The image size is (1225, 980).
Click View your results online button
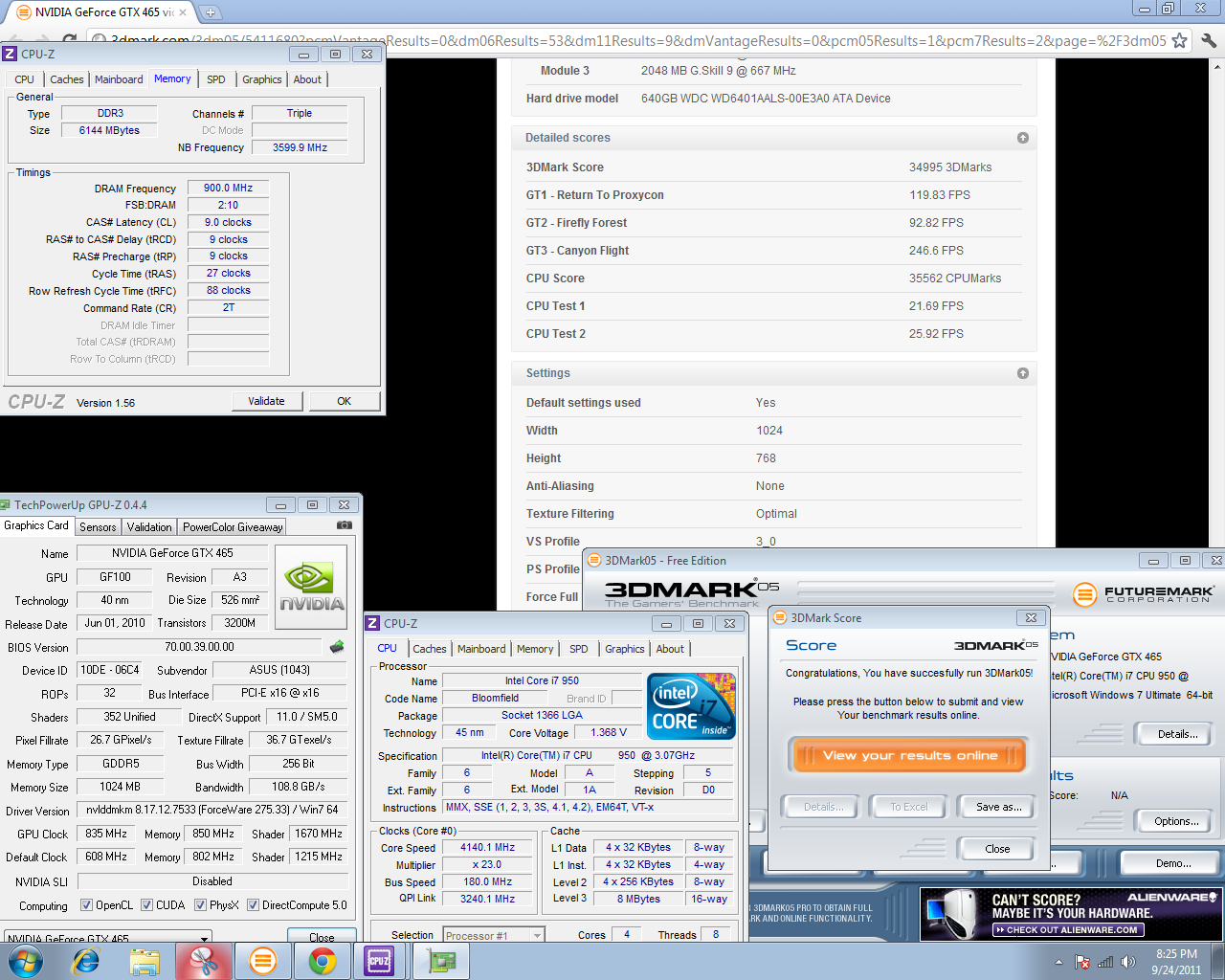point(909,755)
